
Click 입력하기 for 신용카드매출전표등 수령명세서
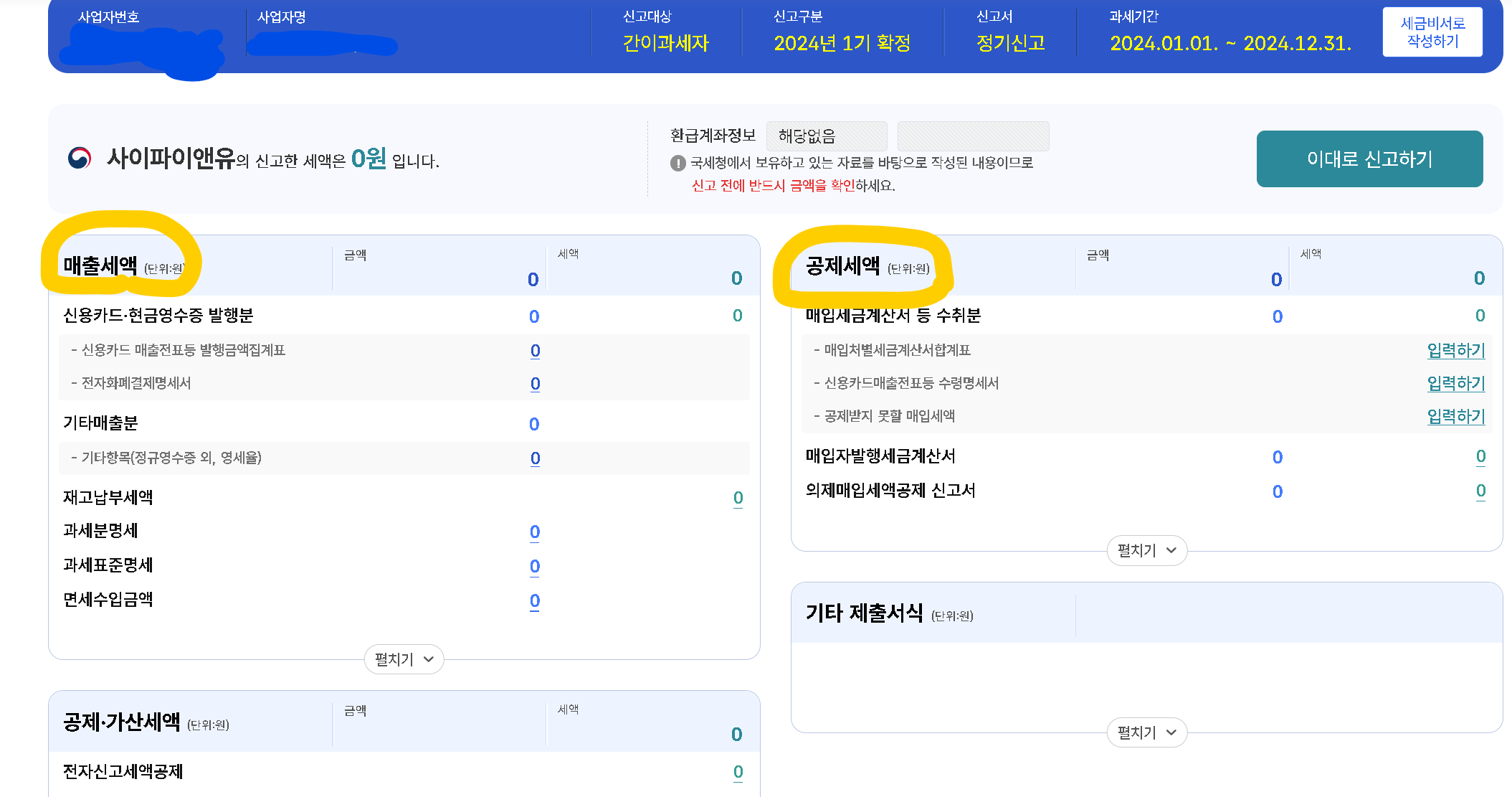click(x=1455, y=383)
